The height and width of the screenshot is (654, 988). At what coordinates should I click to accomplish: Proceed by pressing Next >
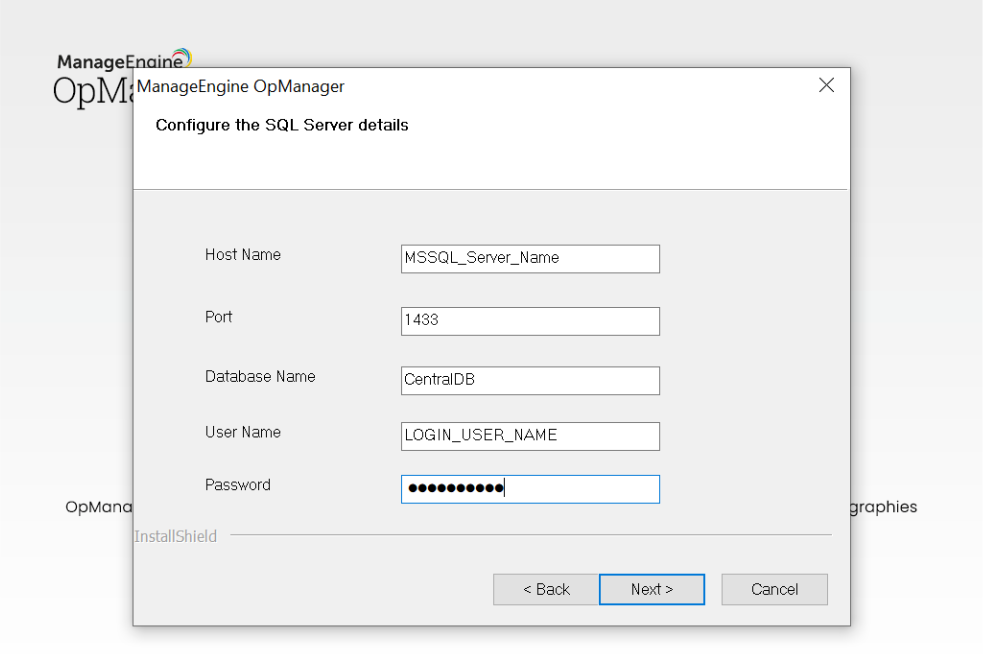point(652,590)
